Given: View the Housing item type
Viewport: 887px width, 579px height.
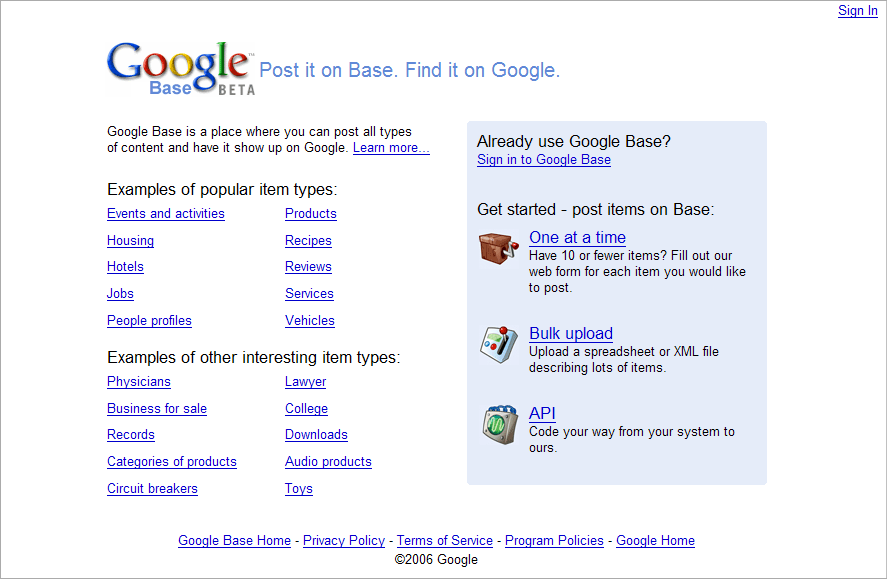Looking at the screenshot, I should coord(130,241).
